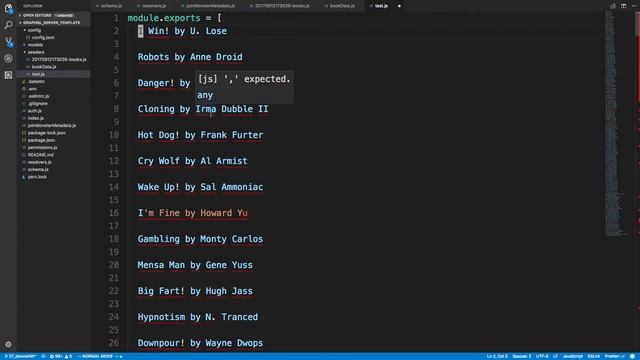Click the line "Downpour! by Wayne Dwops"
Screen dimensions: 640x360
pyautogui.click(x=200, y=343)
